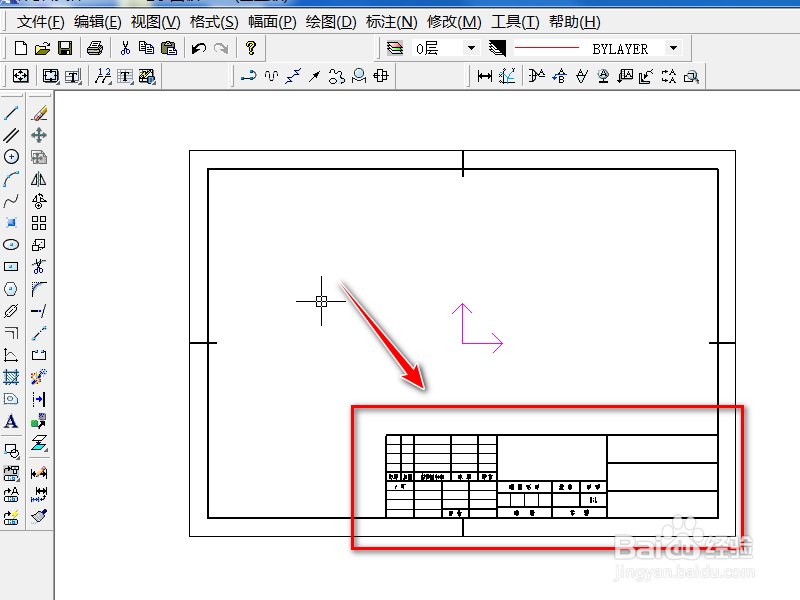Select the Spline curve tool
The height and width of the screenshot is (600, 800).
[11, 201]
